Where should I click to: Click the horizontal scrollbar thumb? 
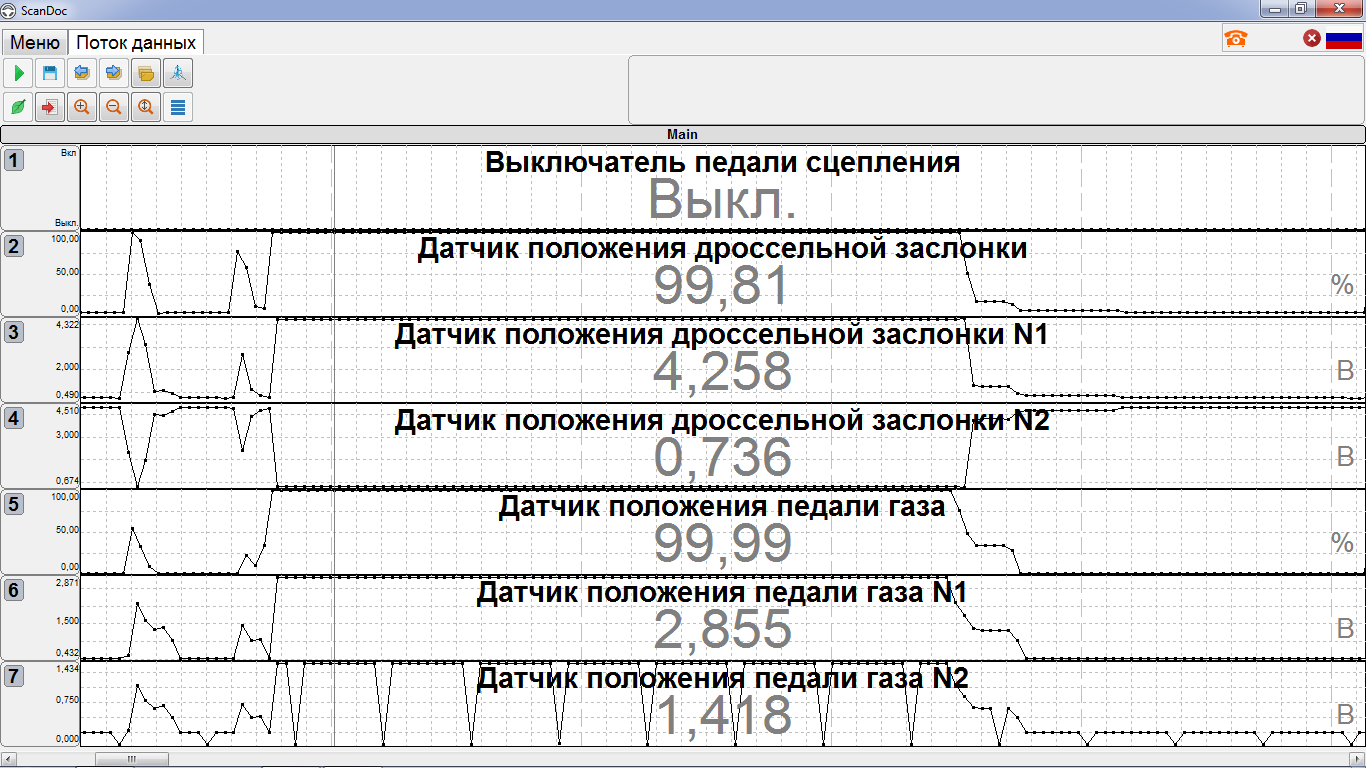click(x=132, y=760)
